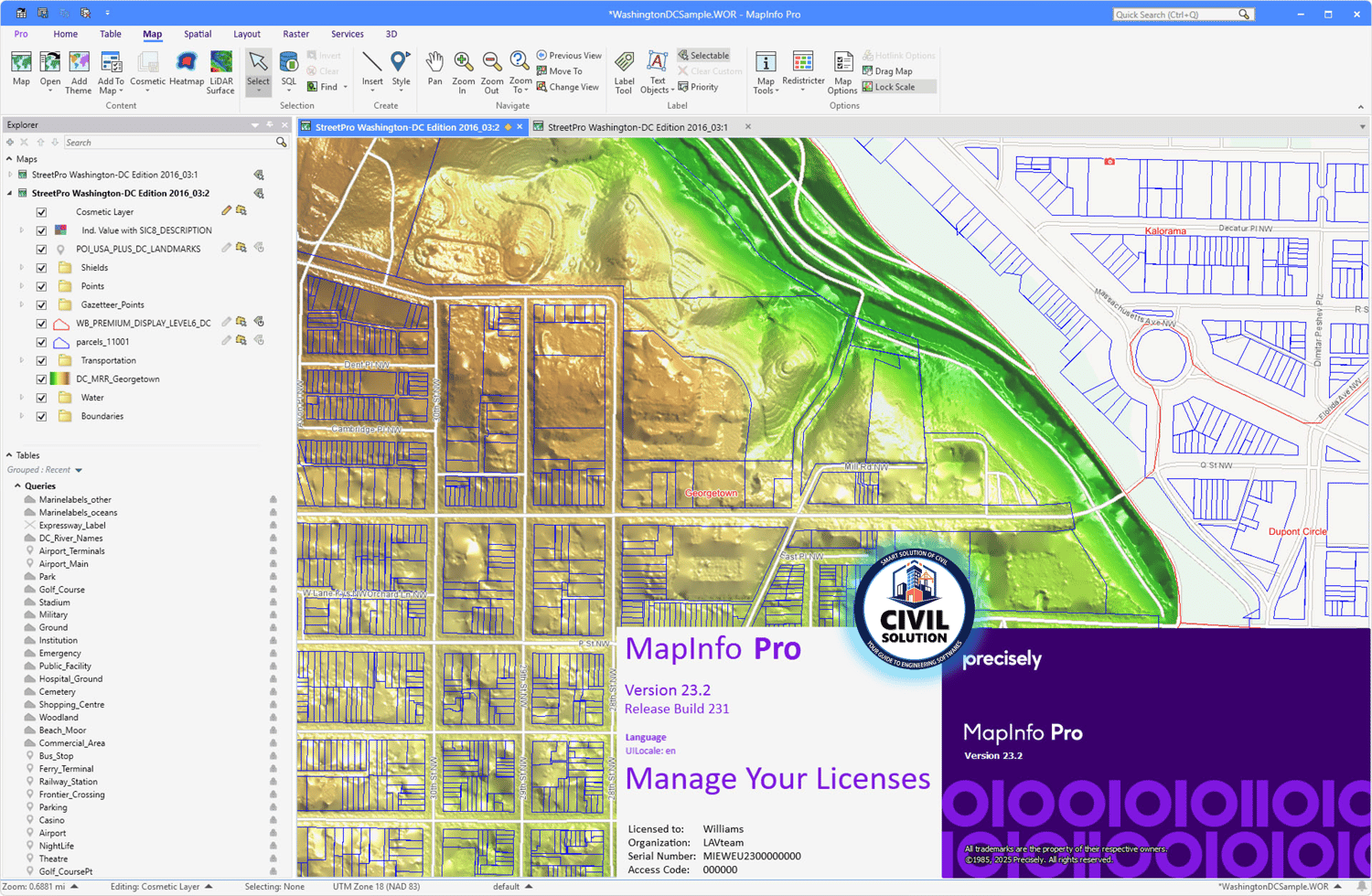Click the Move To button
The width and height of the screenshot is (1372, 896).
tap(560, 71)
